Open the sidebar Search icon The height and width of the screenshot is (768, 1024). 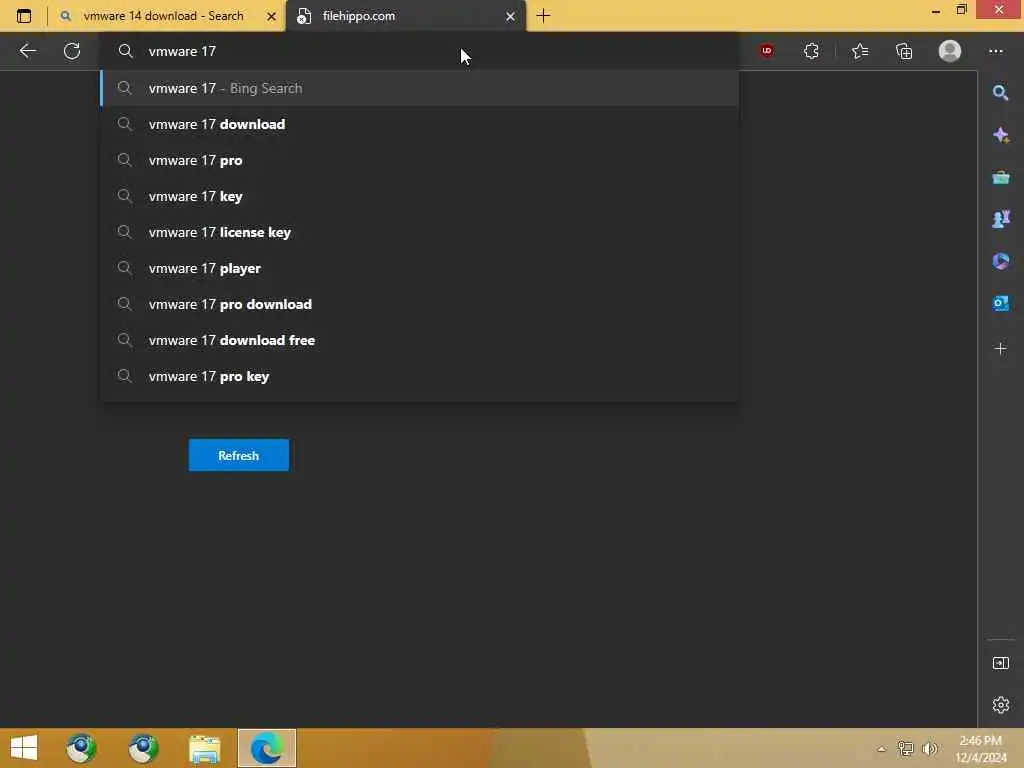tap(1000, 93)
